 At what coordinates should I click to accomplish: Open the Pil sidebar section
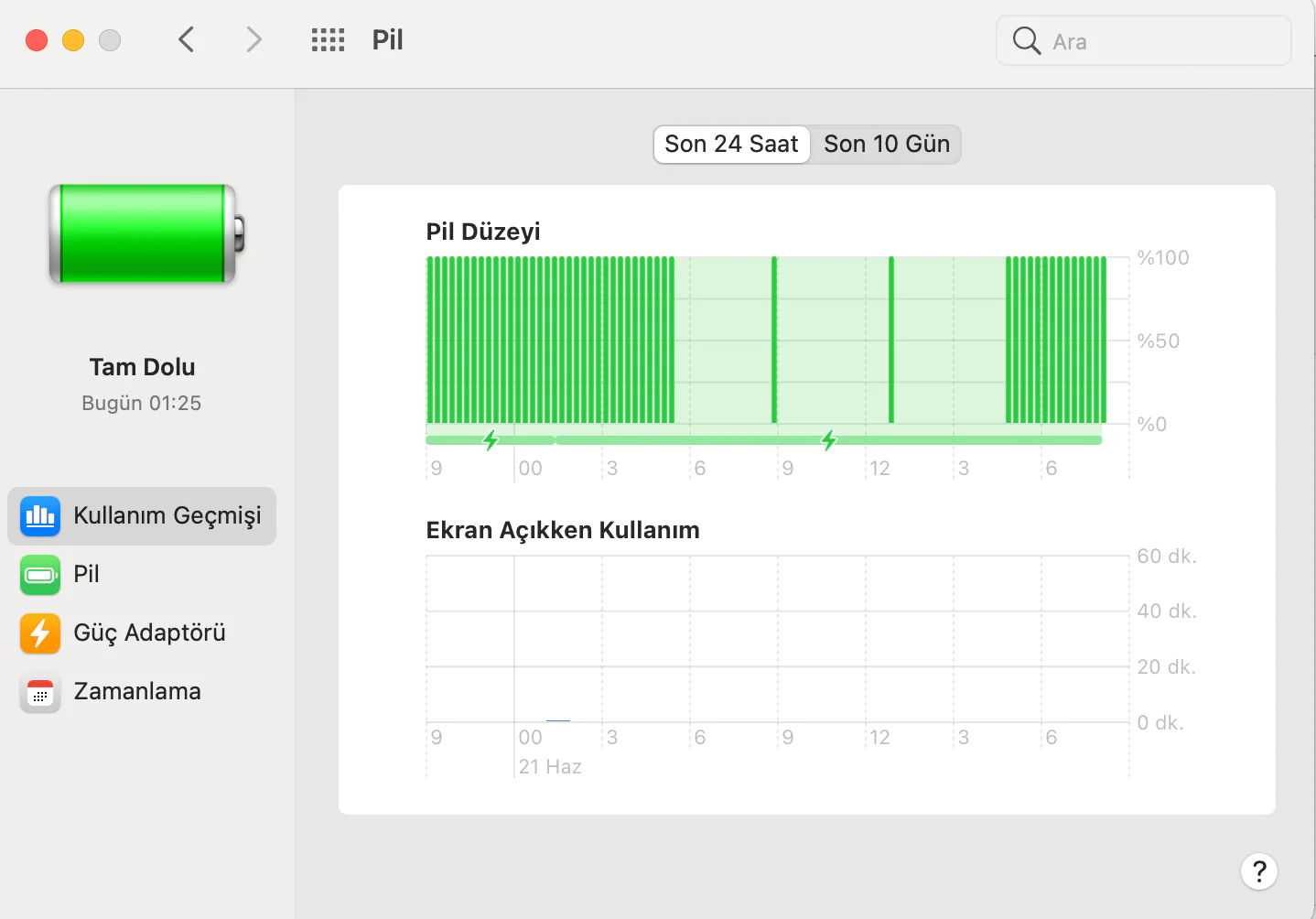(x=86, y=575)
